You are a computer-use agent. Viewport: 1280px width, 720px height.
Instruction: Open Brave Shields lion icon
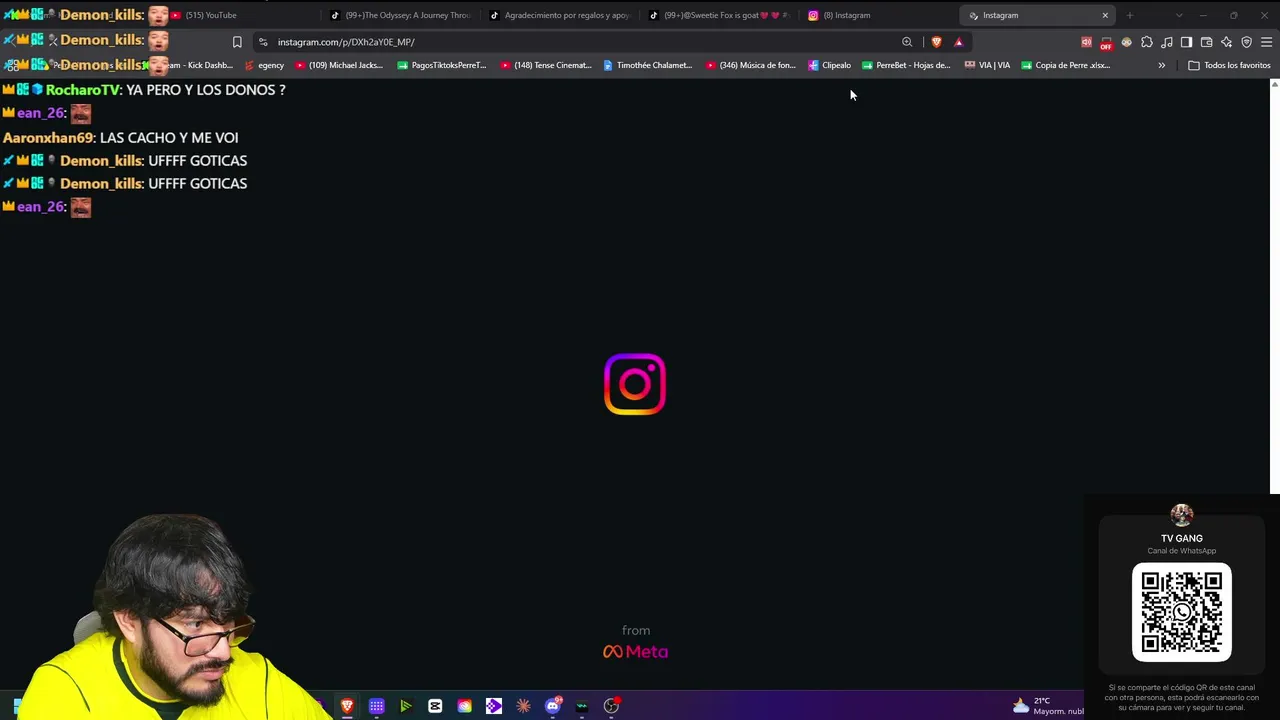pyautogui.click(x=936, y=42)
